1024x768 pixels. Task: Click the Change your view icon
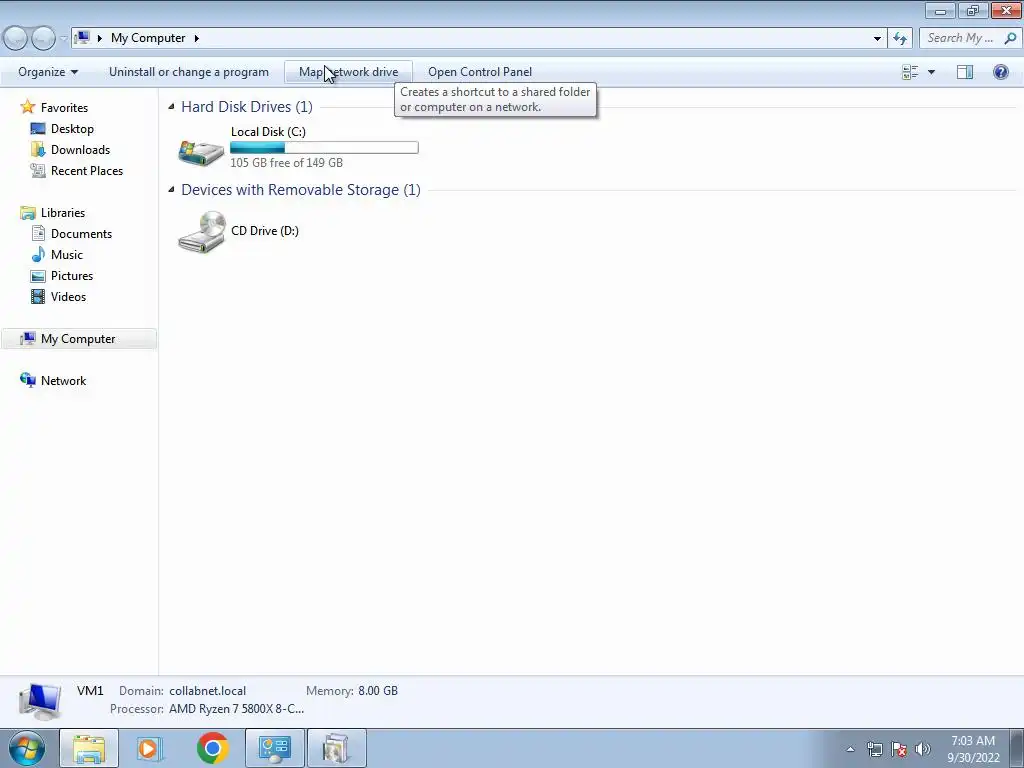point(910,72)
